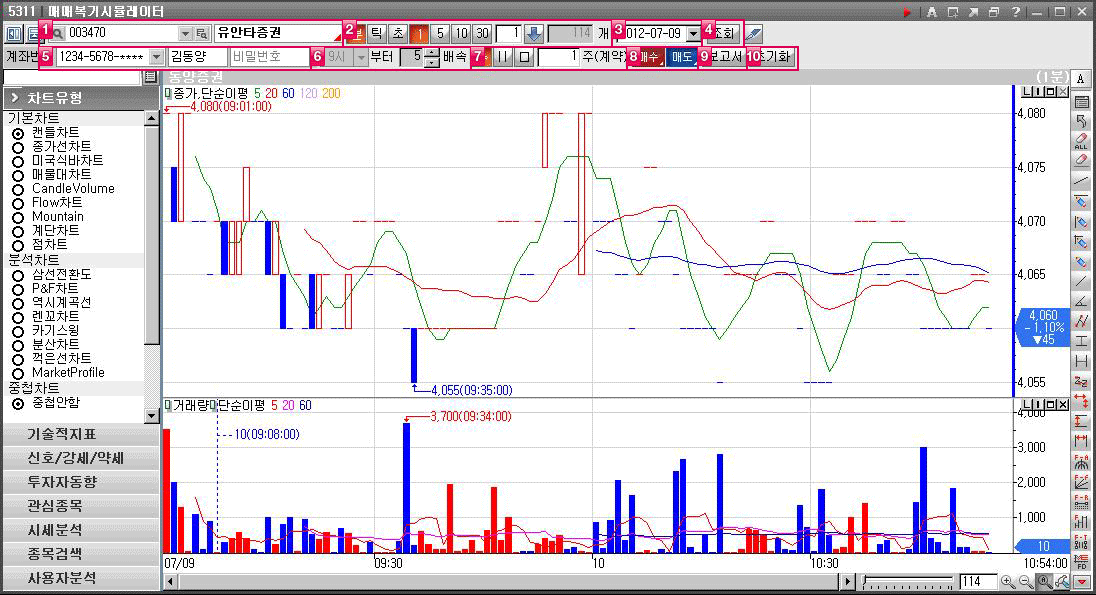The height and width of the screenshot is (595, 1096).
Task: Choose the trend line drawing tool
Action: tap(1081, 181)
